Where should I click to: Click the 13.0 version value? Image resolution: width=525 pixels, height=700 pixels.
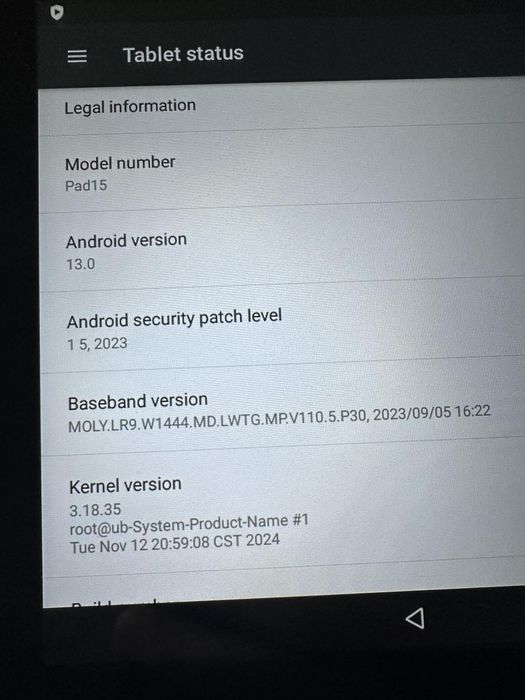(x=80, y=264)
